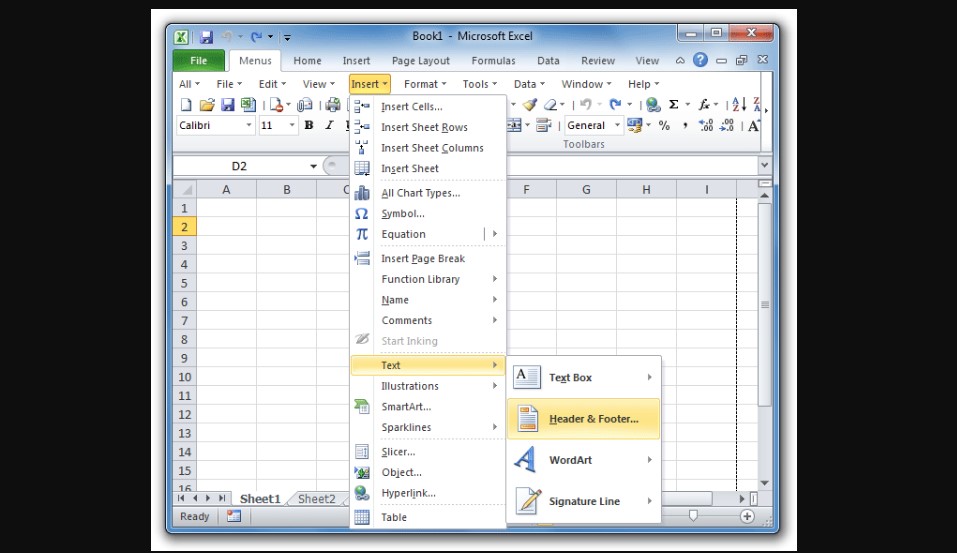Open the Window classic menu
This screenshot has width=957, height=553.
pyautogui.click(x=586, y=84)
